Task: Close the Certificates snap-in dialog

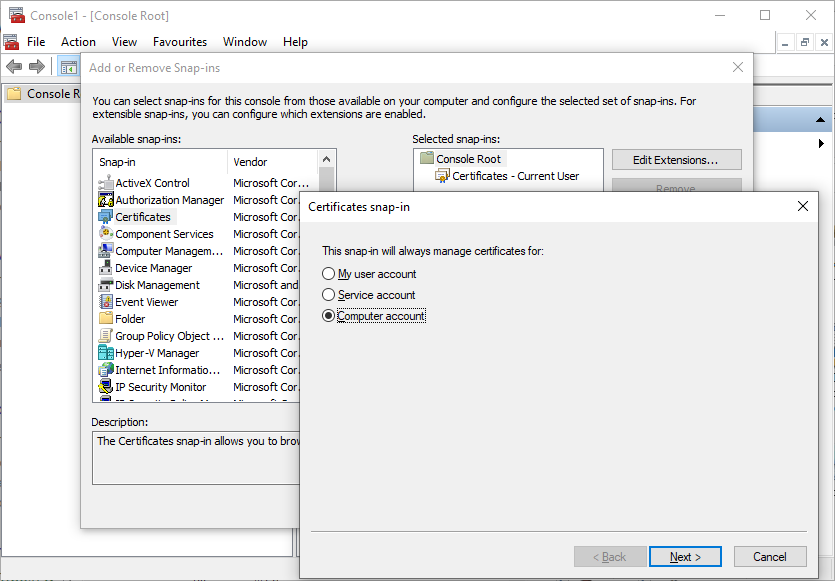Action: [803, 206]
